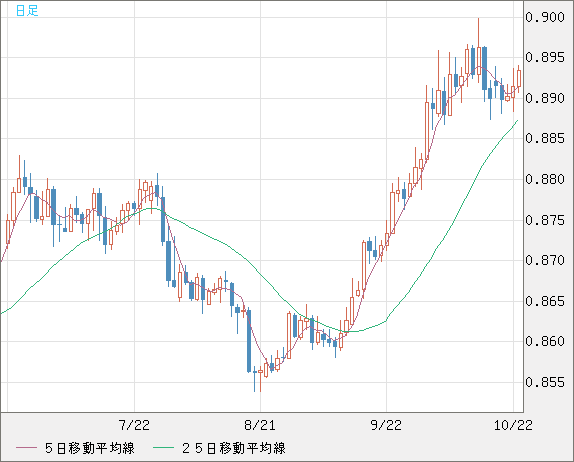This screenshot has width=574, height=462.
Task: Select the 0.875 price axis label
Action: pyautogui.click(x=545, y=220)
